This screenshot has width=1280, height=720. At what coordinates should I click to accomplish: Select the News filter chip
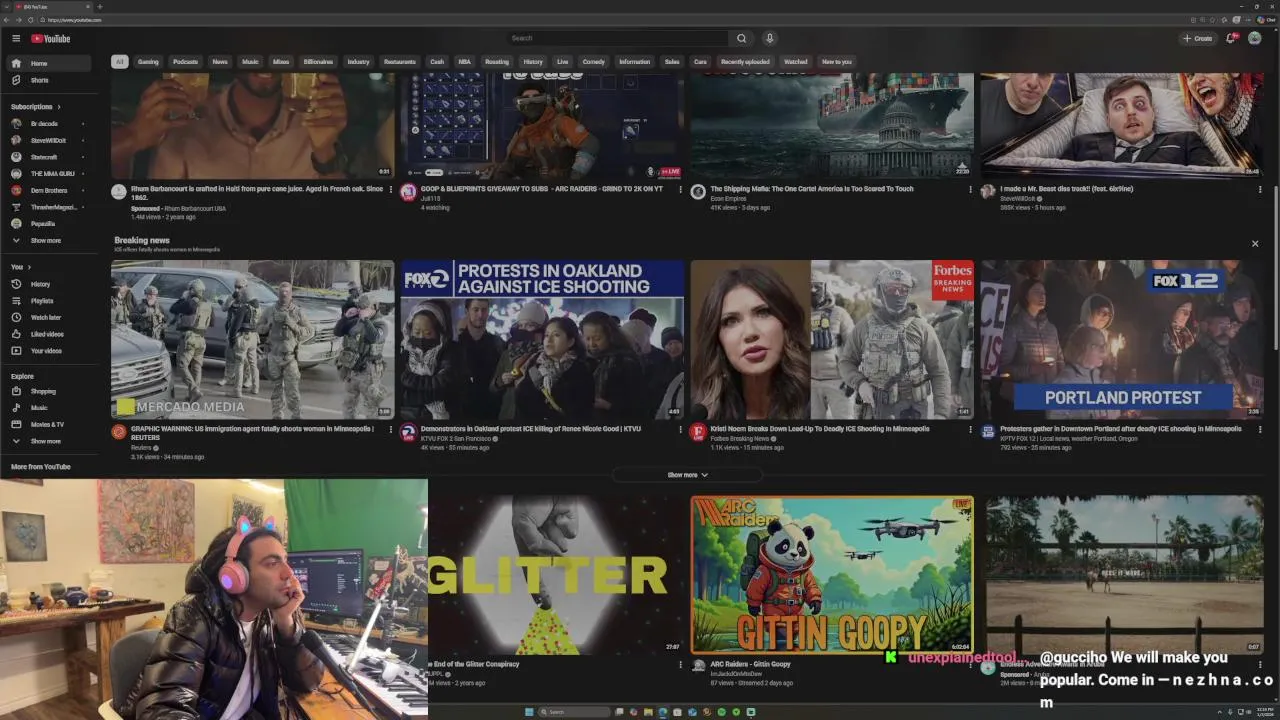[x=220, y=62]
